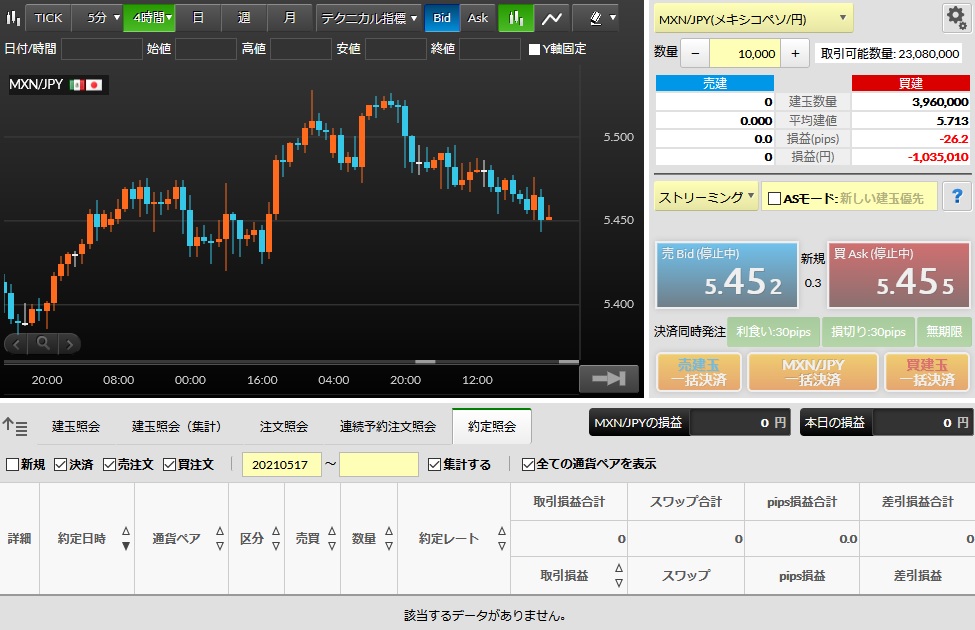Click the empty end date field

click(379, 465)
